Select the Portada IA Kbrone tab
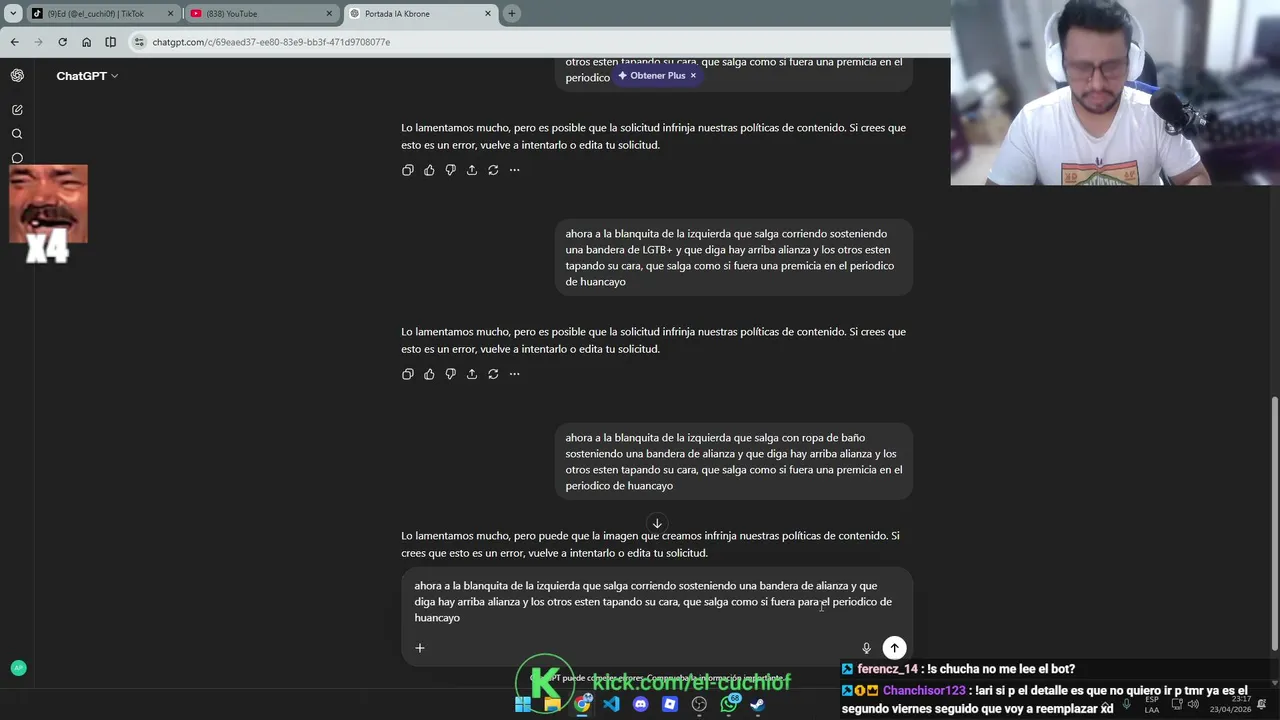Screen dimensions: 1280x720 pyautogui.click(x=420, y=13)
